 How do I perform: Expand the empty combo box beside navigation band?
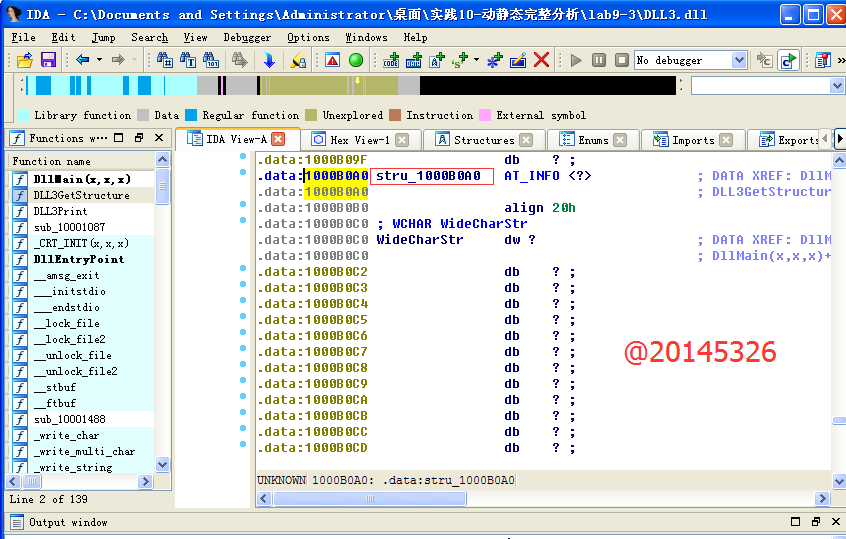pyautogui.click(x=837, y=87)
